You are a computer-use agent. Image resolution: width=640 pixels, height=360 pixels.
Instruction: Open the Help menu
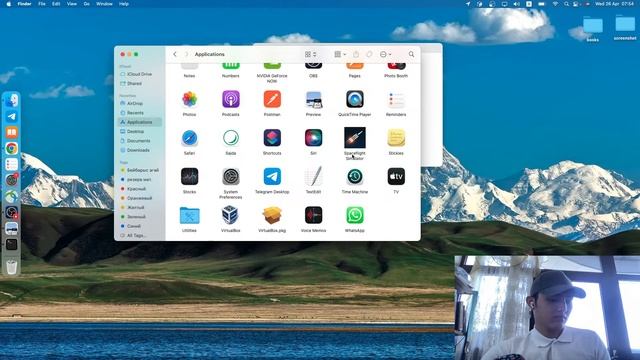tap(124, 4)
